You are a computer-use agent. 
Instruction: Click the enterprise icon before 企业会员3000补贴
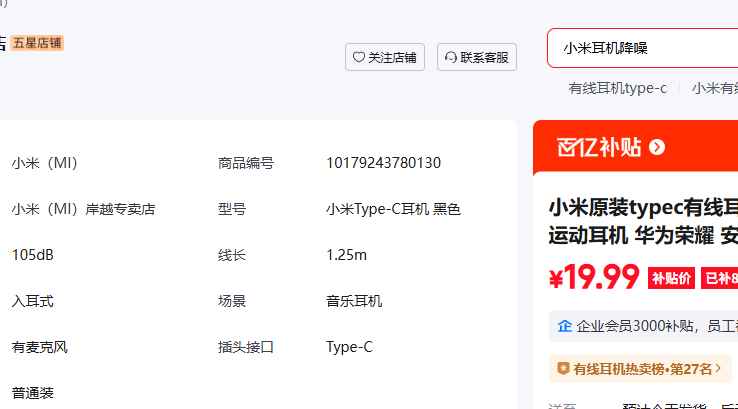565,326
